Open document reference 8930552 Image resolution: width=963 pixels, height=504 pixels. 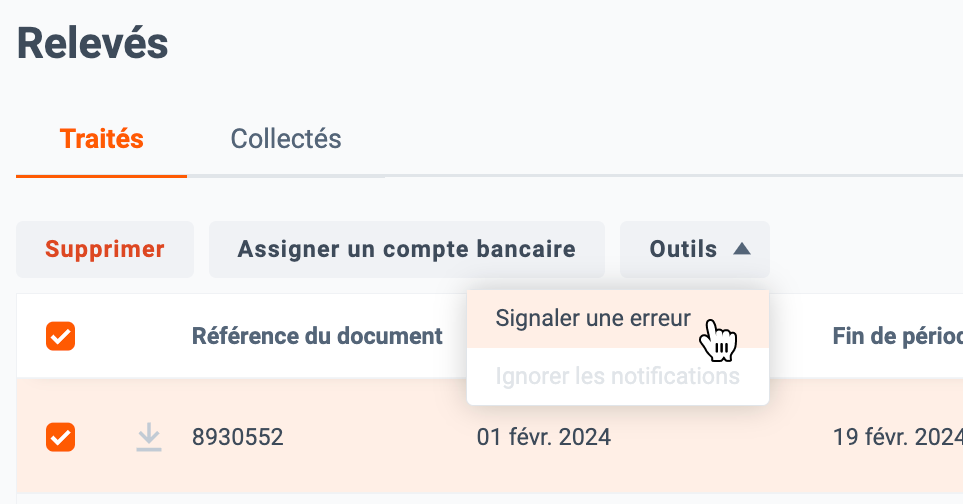(238, 437)
